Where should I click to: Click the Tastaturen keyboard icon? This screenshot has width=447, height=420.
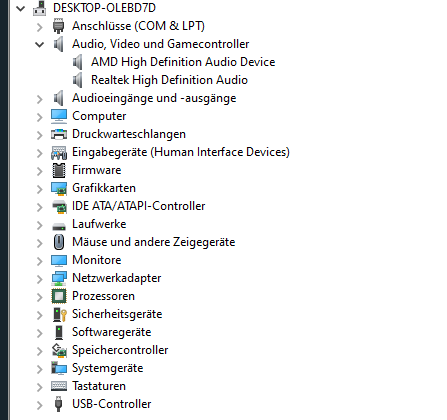59,386
